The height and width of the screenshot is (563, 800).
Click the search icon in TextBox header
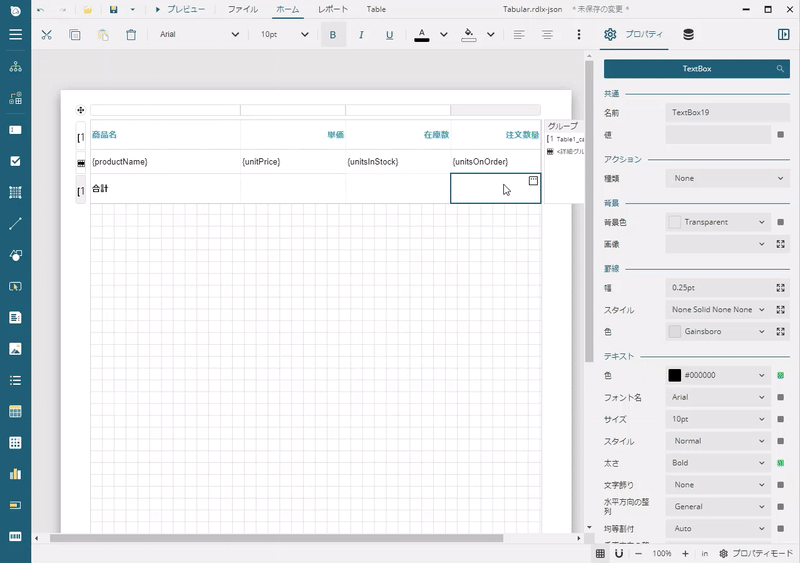tap(781, 69)
